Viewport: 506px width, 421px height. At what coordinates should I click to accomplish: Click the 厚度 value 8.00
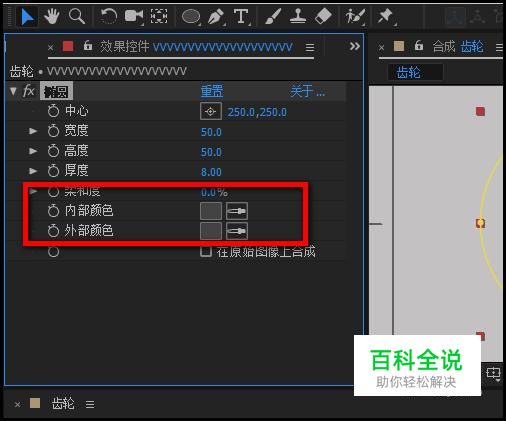(211, 172)
